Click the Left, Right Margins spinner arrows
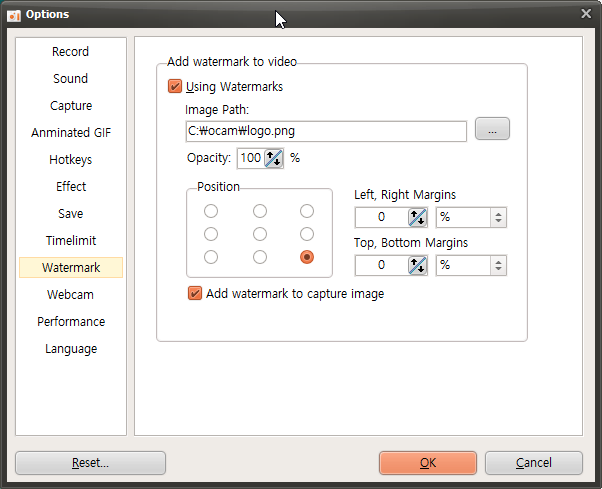 pyautogui.click(x=418, y=217)
